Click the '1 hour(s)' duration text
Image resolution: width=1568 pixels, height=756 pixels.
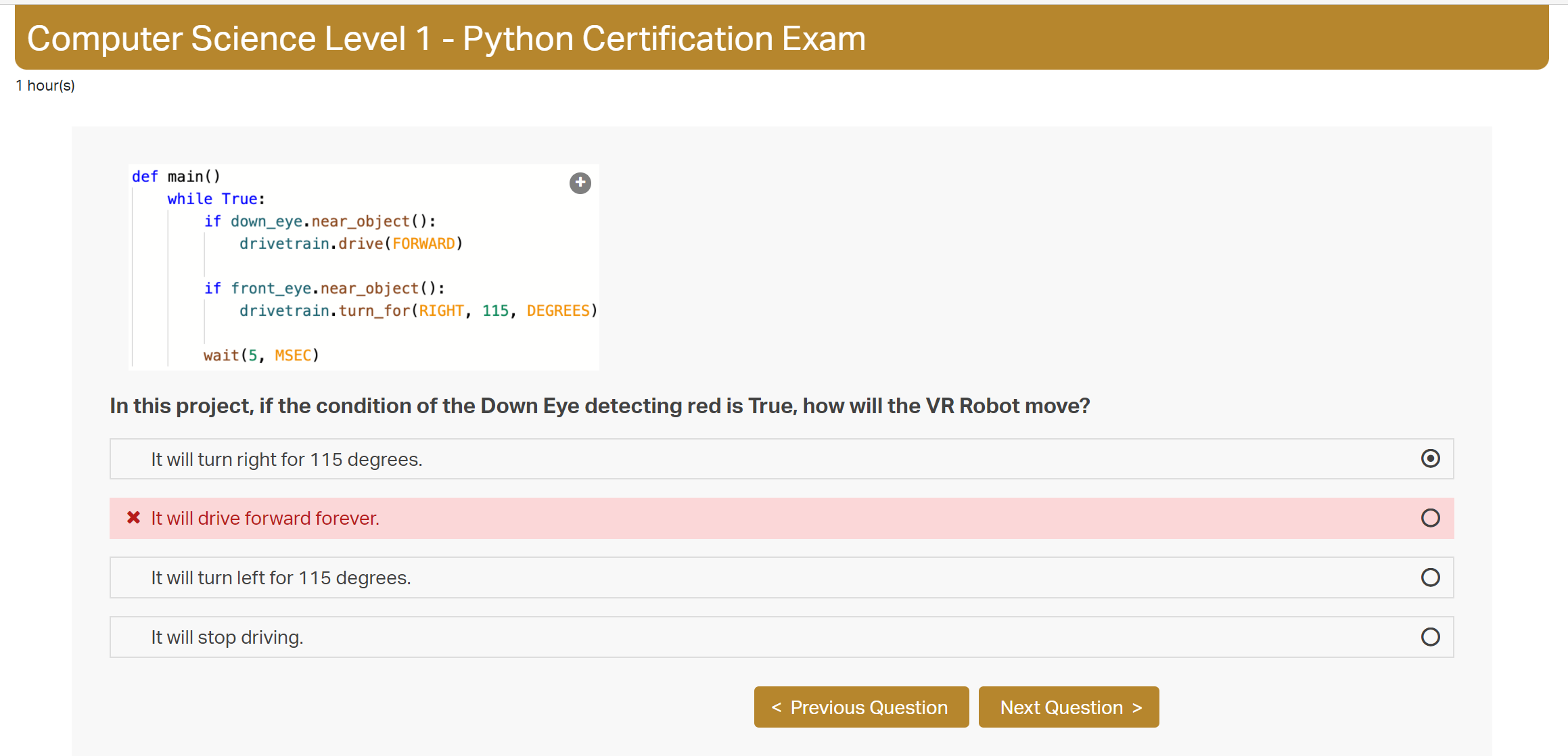point(45,86)
